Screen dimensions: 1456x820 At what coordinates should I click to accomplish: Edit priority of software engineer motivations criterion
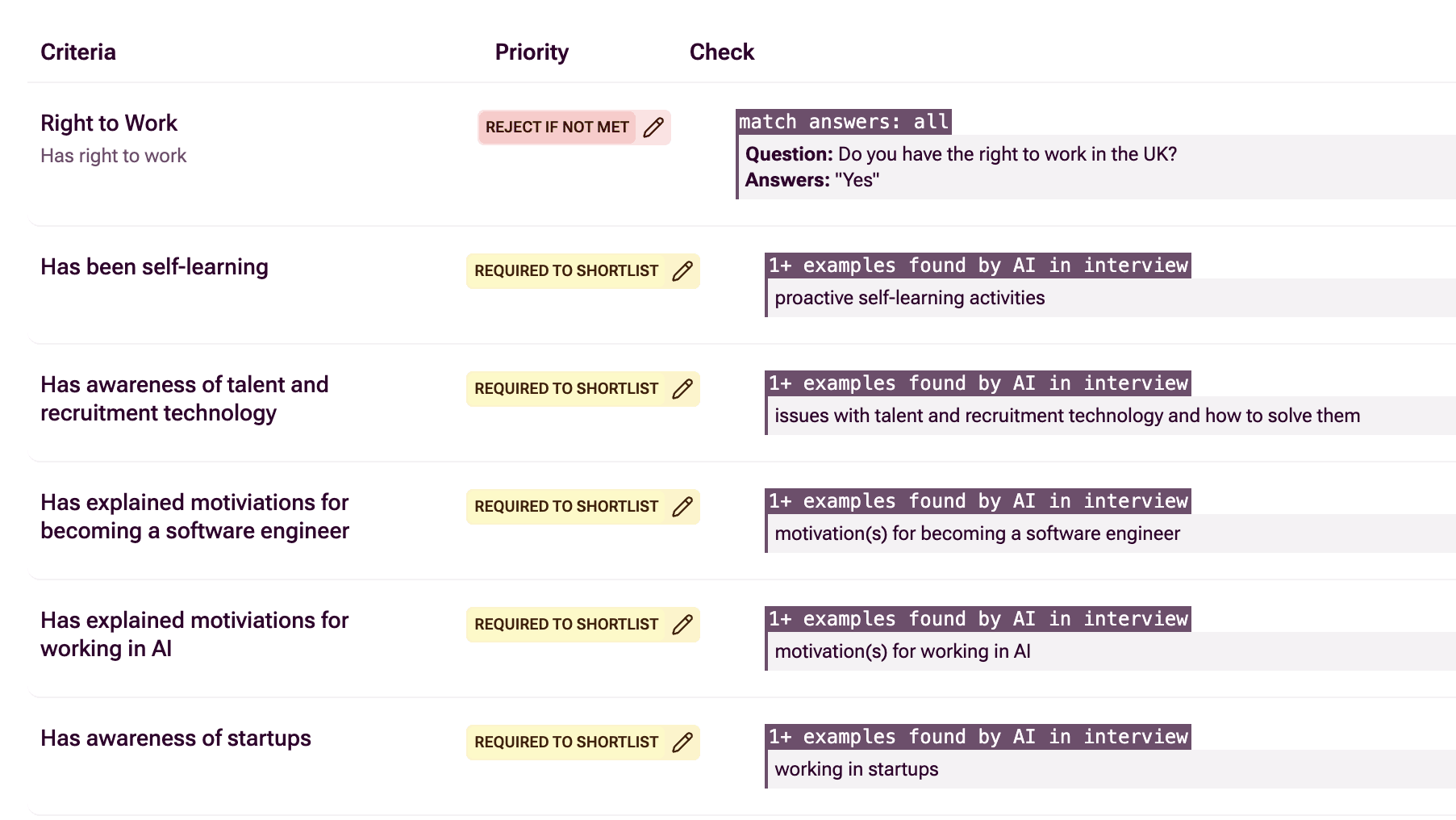pyautogui.click(x=682, y=507)
